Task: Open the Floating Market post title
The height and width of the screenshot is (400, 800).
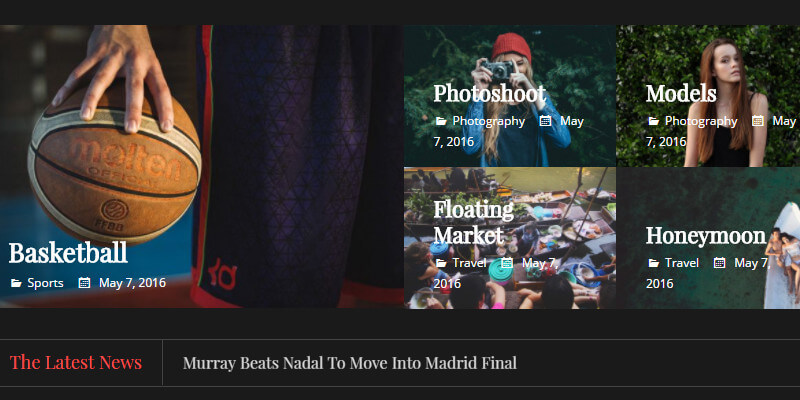Action: (473, 222)
